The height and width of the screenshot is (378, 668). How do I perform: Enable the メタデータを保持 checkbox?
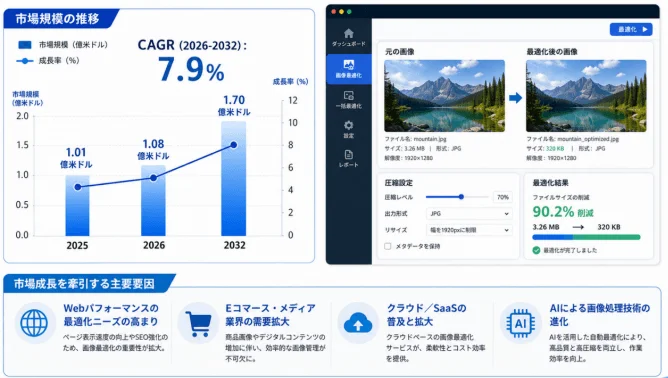coord(388,246)
